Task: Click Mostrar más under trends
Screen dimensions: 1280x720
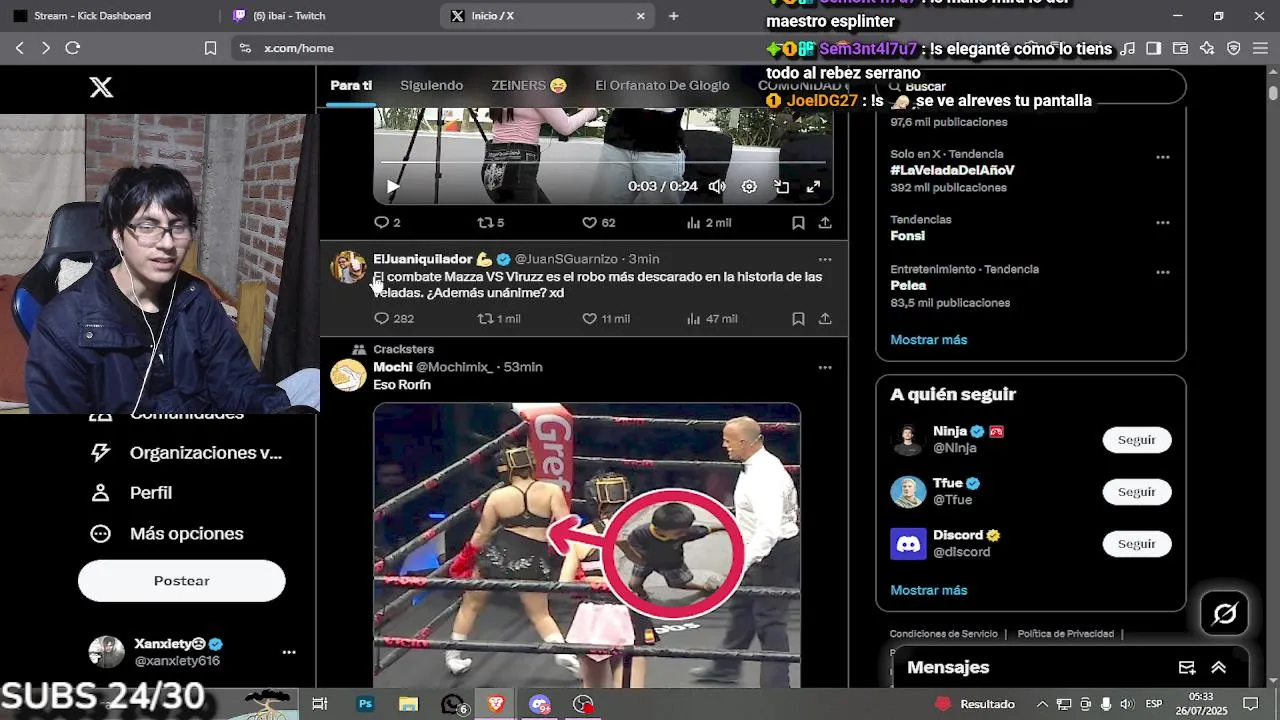Action: [x=929, y=340]
